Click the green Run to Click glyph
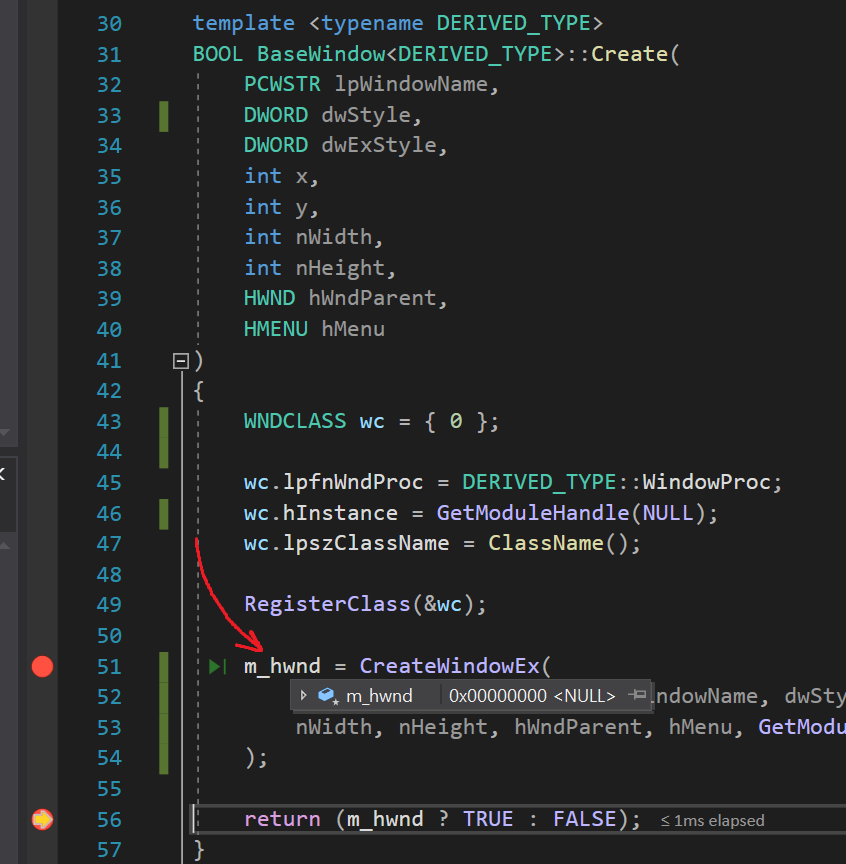The height and width of the screenshot is (864, 846). pos(218,667)
